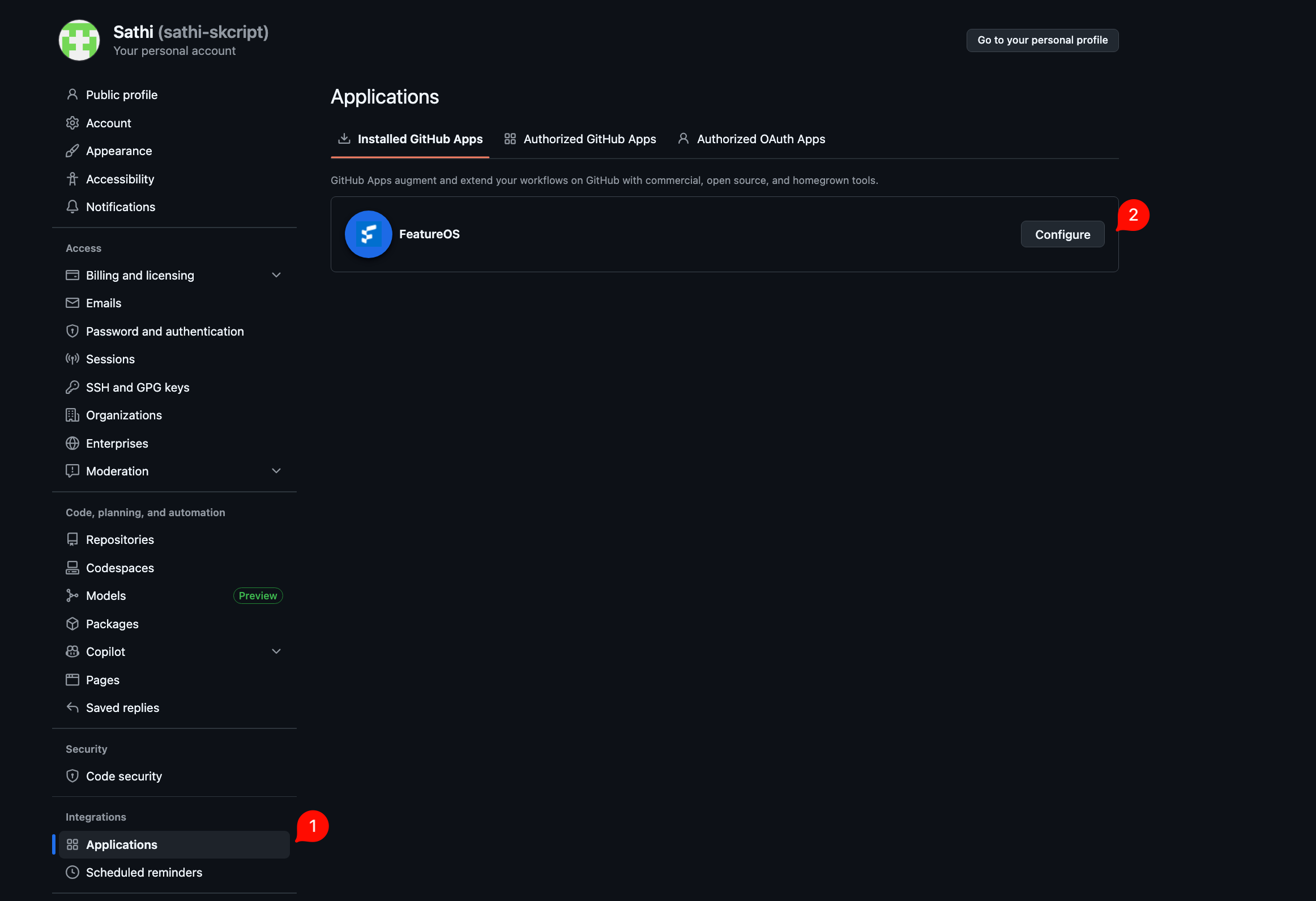This screenshot has height=901, width=1316.
Task: Switch to Authorized OAuth Apps tab
Action: point(751,139)
